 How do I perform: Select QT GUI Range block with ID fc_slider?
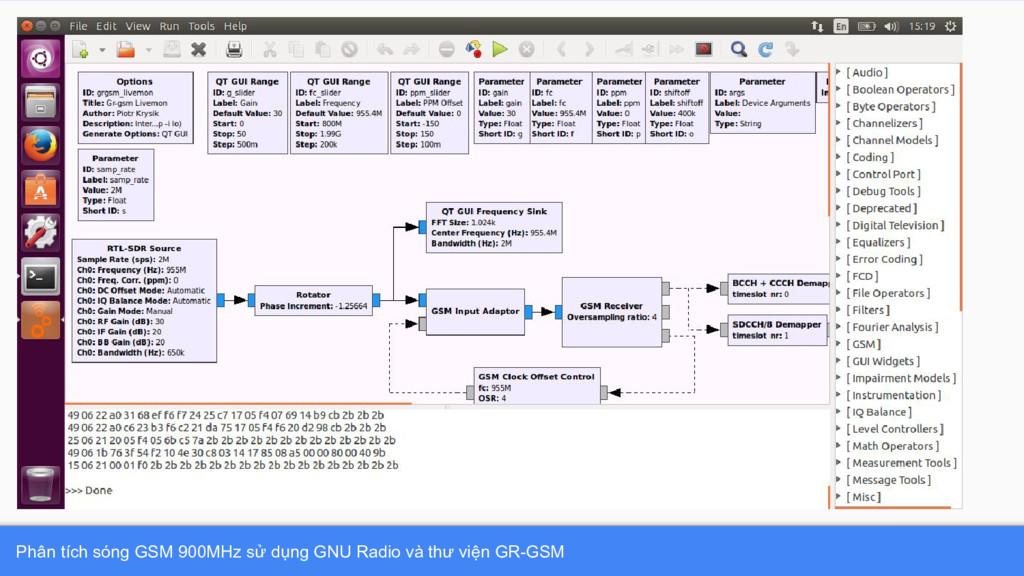[339, 112]
